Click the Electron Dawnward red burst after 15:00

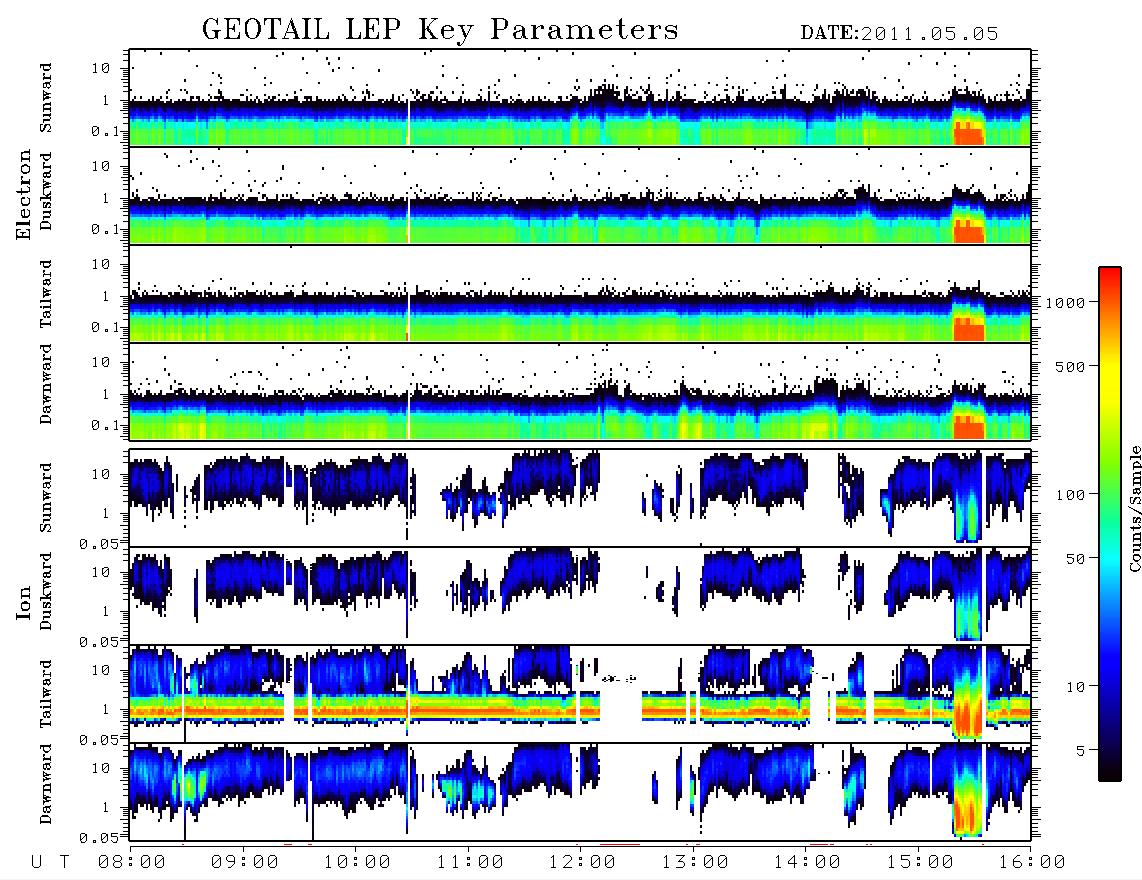[x=969, y=428]
